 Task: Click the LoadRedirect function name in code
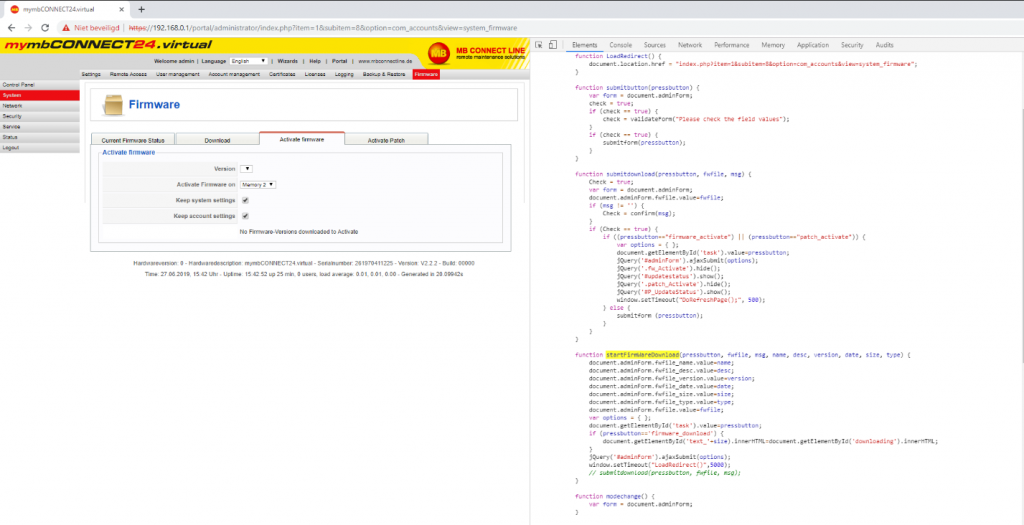[x=627, y=56]
